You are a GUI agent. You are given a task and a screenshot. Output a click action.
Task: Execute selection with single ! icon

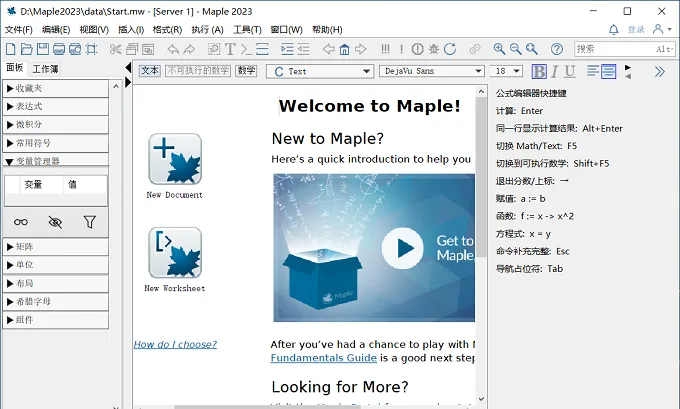402,49
